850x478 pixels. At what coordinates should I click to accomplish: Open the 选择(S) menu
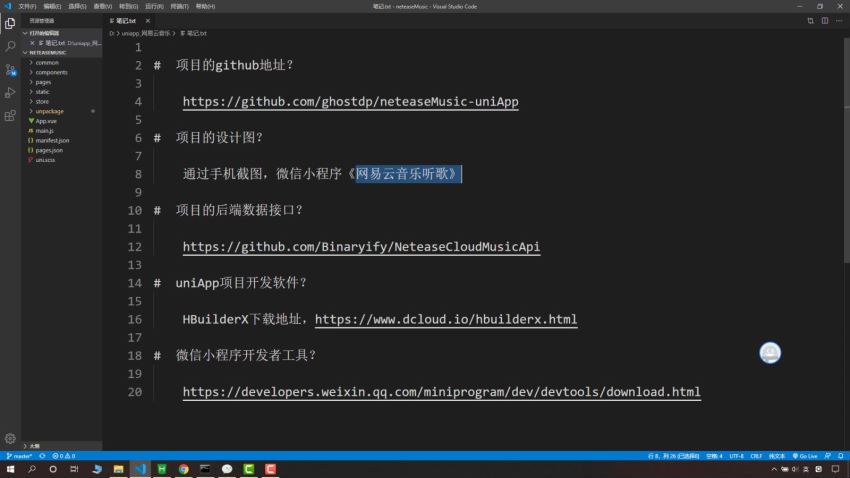coord(77,7)
